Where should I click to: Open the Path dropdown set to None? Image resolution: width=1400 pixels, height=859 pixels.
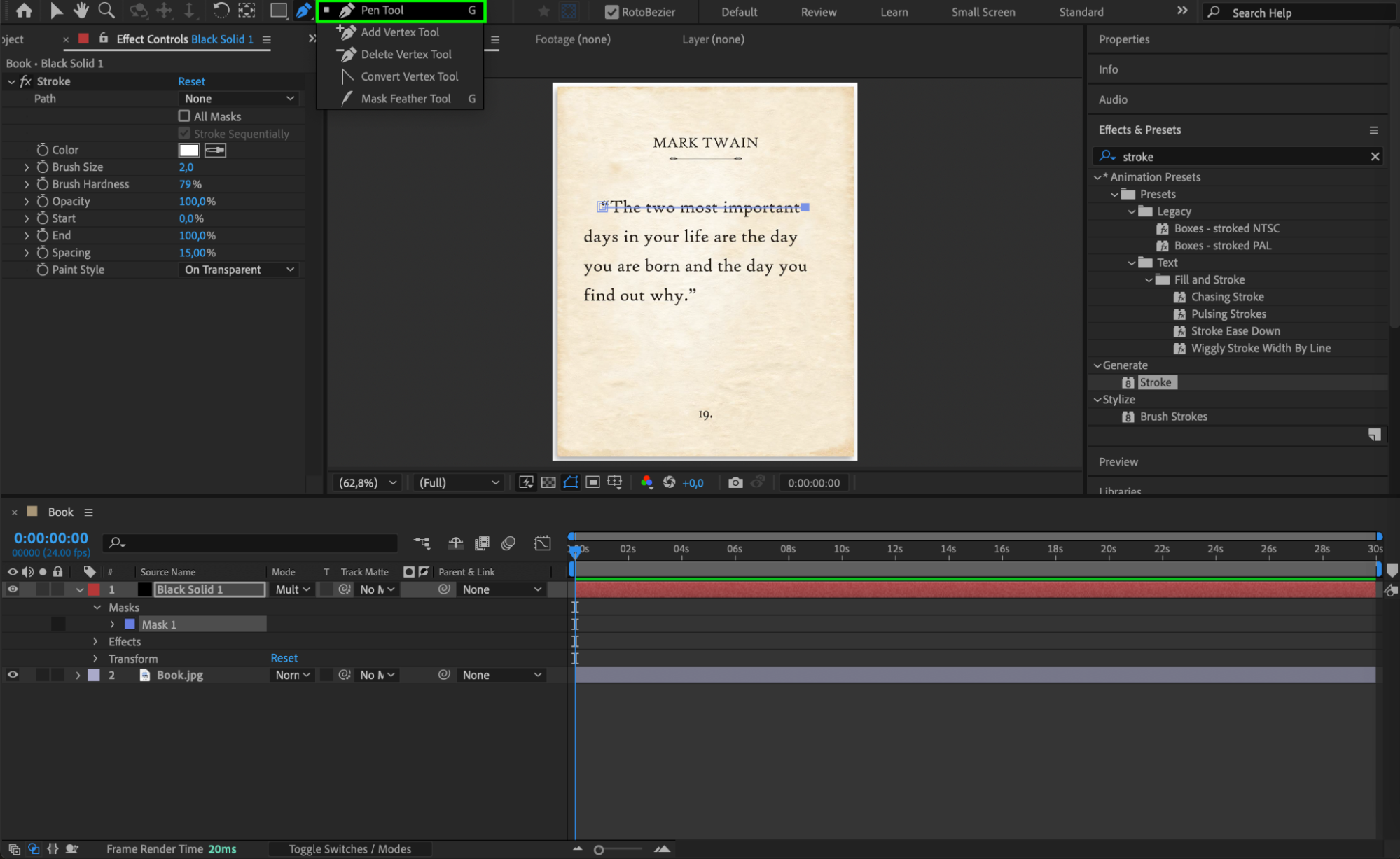coord(238,99)
